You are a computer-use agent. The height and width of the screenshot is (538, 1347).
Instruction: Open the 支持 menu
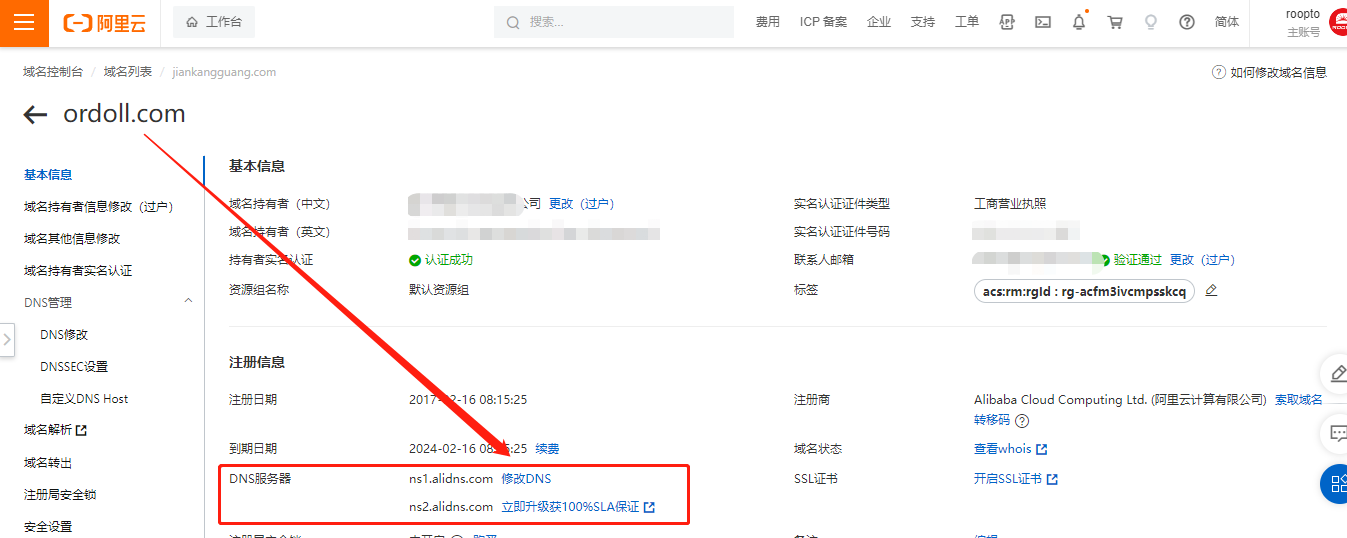pos(923,22)
